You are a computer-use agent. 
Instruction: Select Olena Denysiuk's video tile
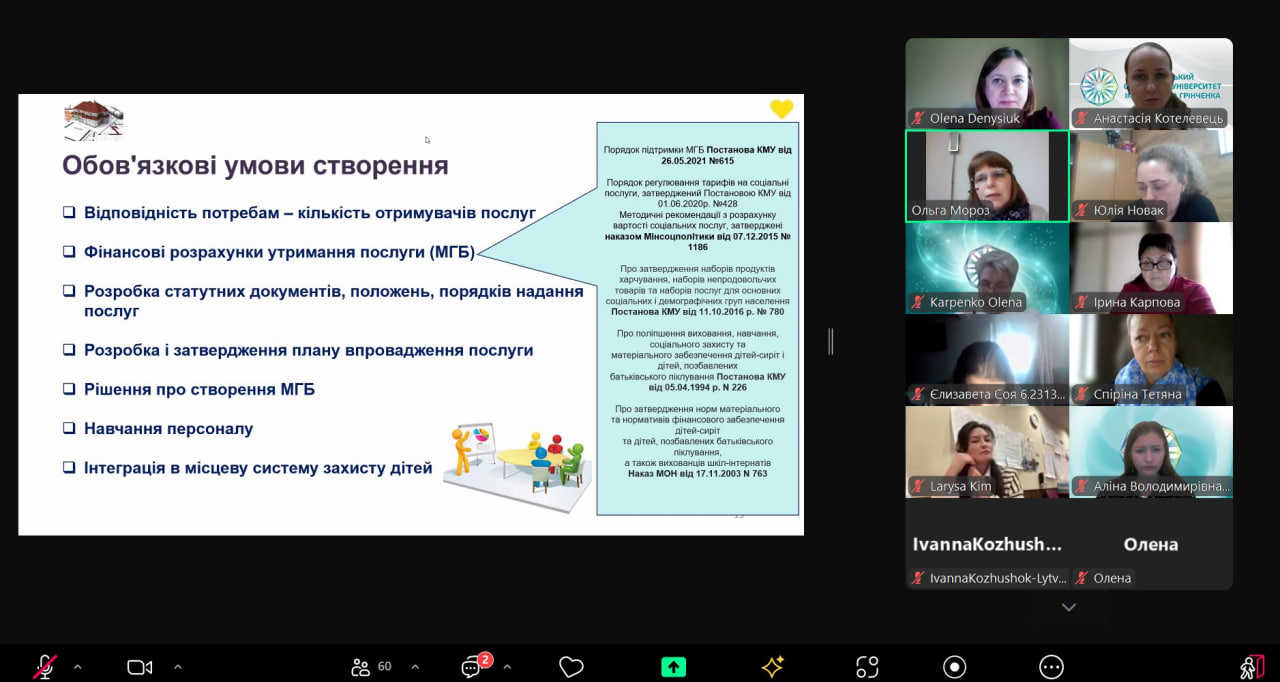click(x=987, y=84)
